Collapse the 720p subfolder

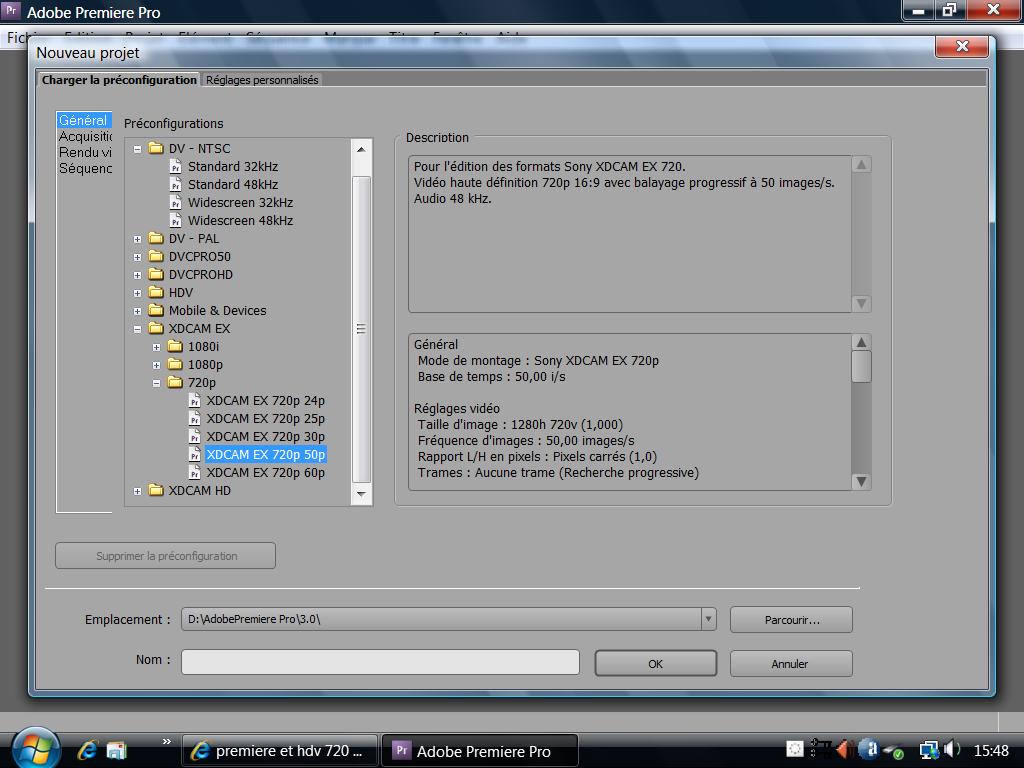157,383
